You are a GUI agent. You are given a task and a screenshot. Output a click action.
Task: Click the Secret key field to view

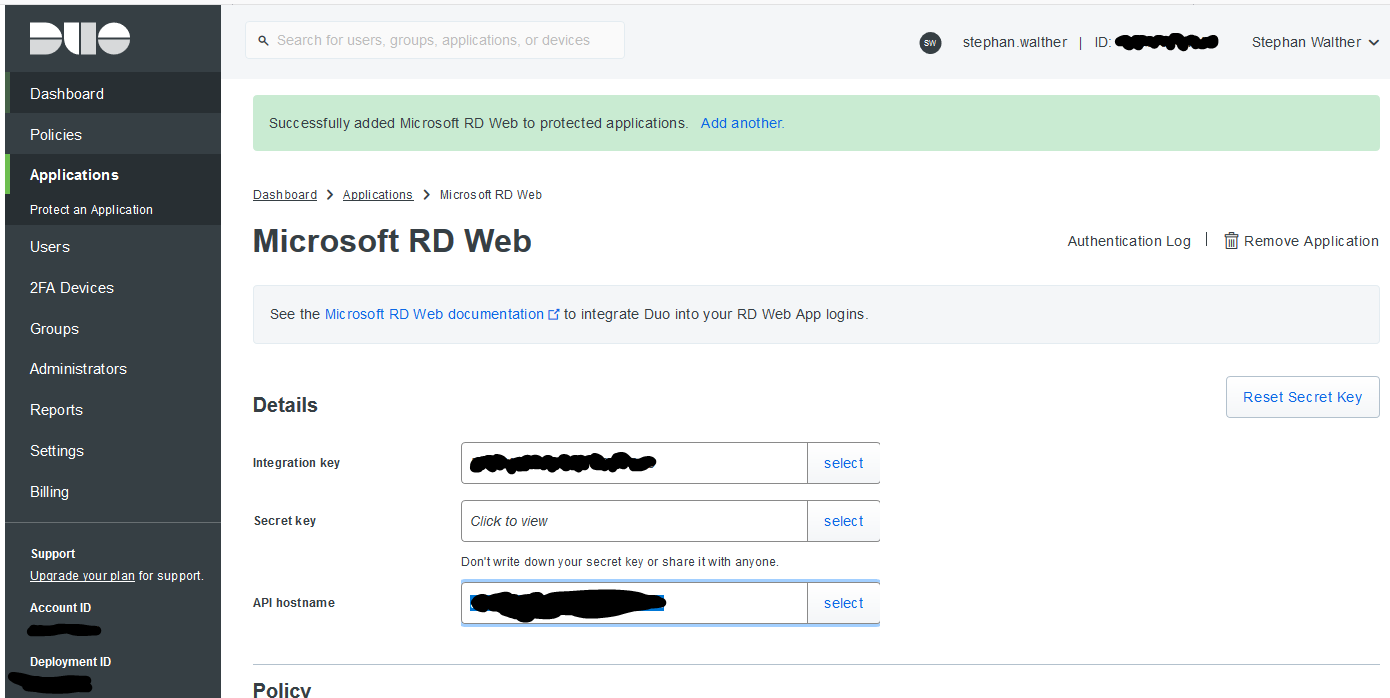634,521
